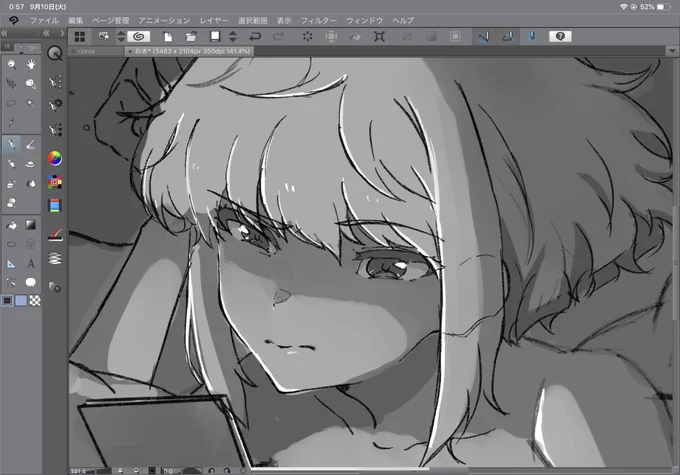Click the 141.4 zoom value field

[x=78, y=471]
